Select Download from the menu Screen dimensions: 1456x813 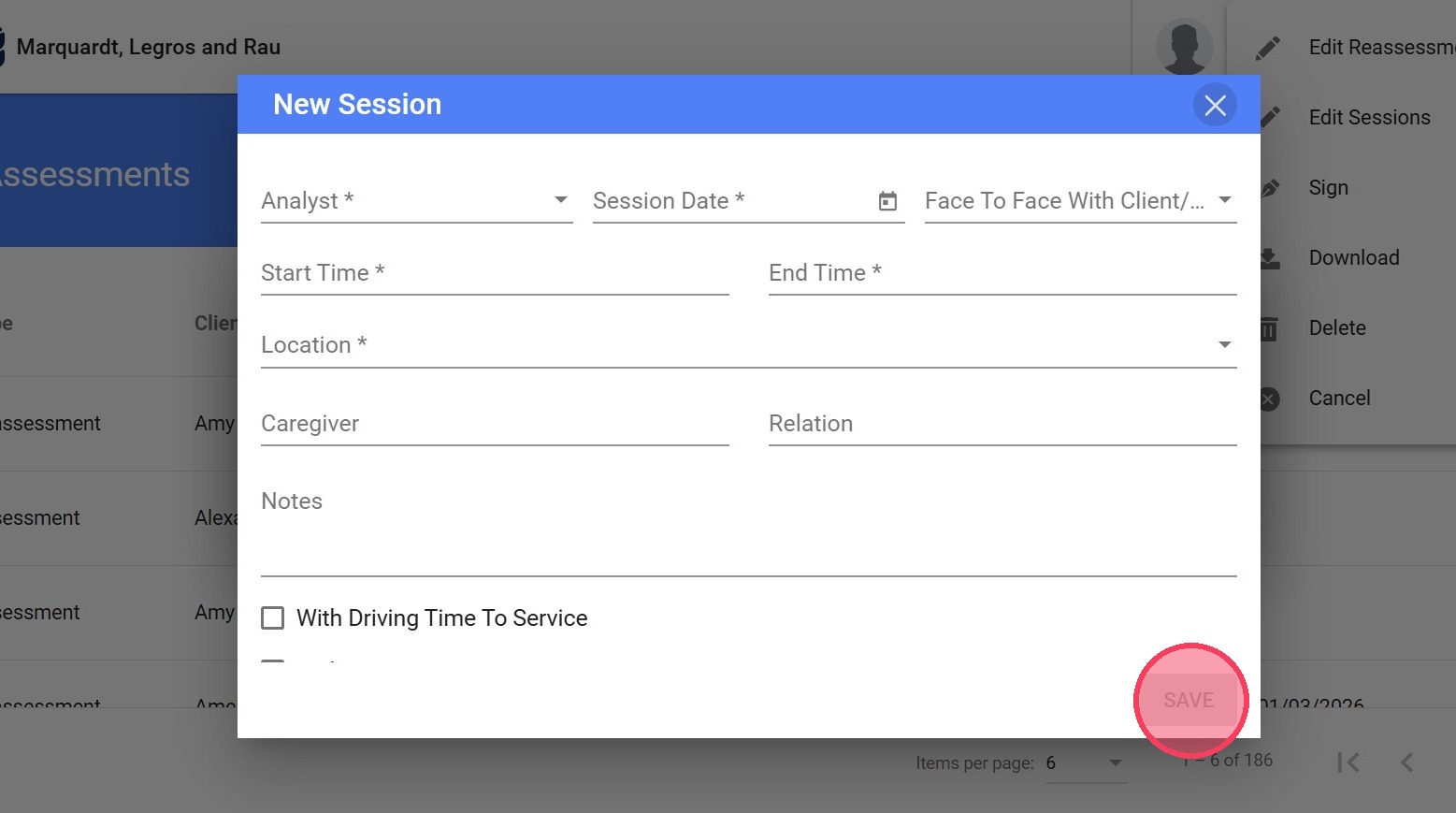1353,258
